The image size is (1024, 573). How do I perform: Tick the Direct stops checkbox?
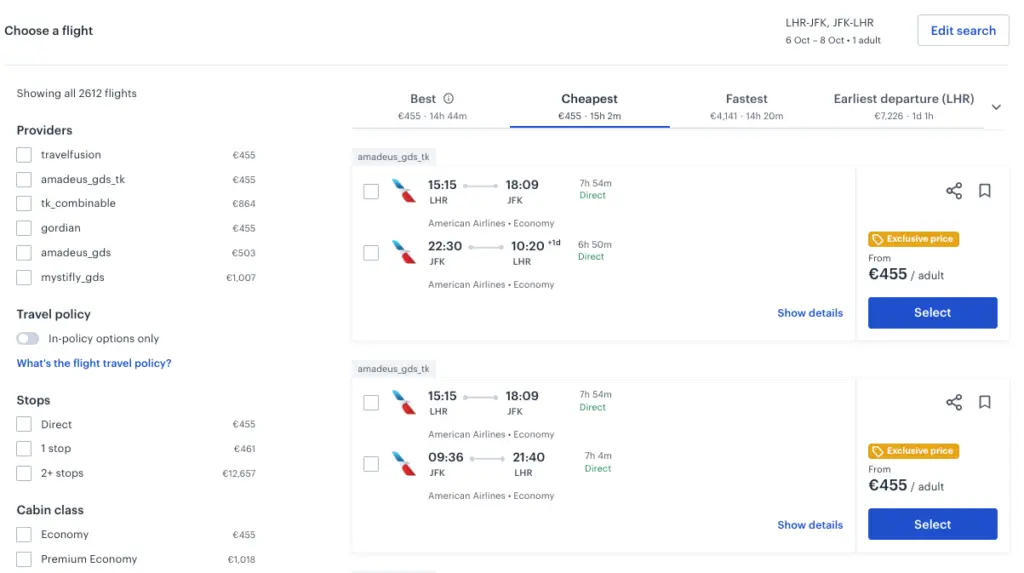(24, 425)
